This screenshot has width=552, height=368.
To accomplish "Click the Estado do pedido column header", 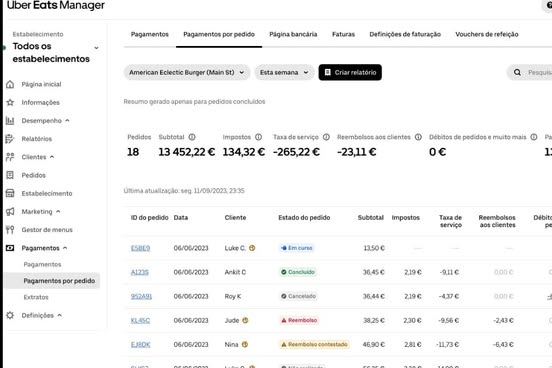I will 304,217.
